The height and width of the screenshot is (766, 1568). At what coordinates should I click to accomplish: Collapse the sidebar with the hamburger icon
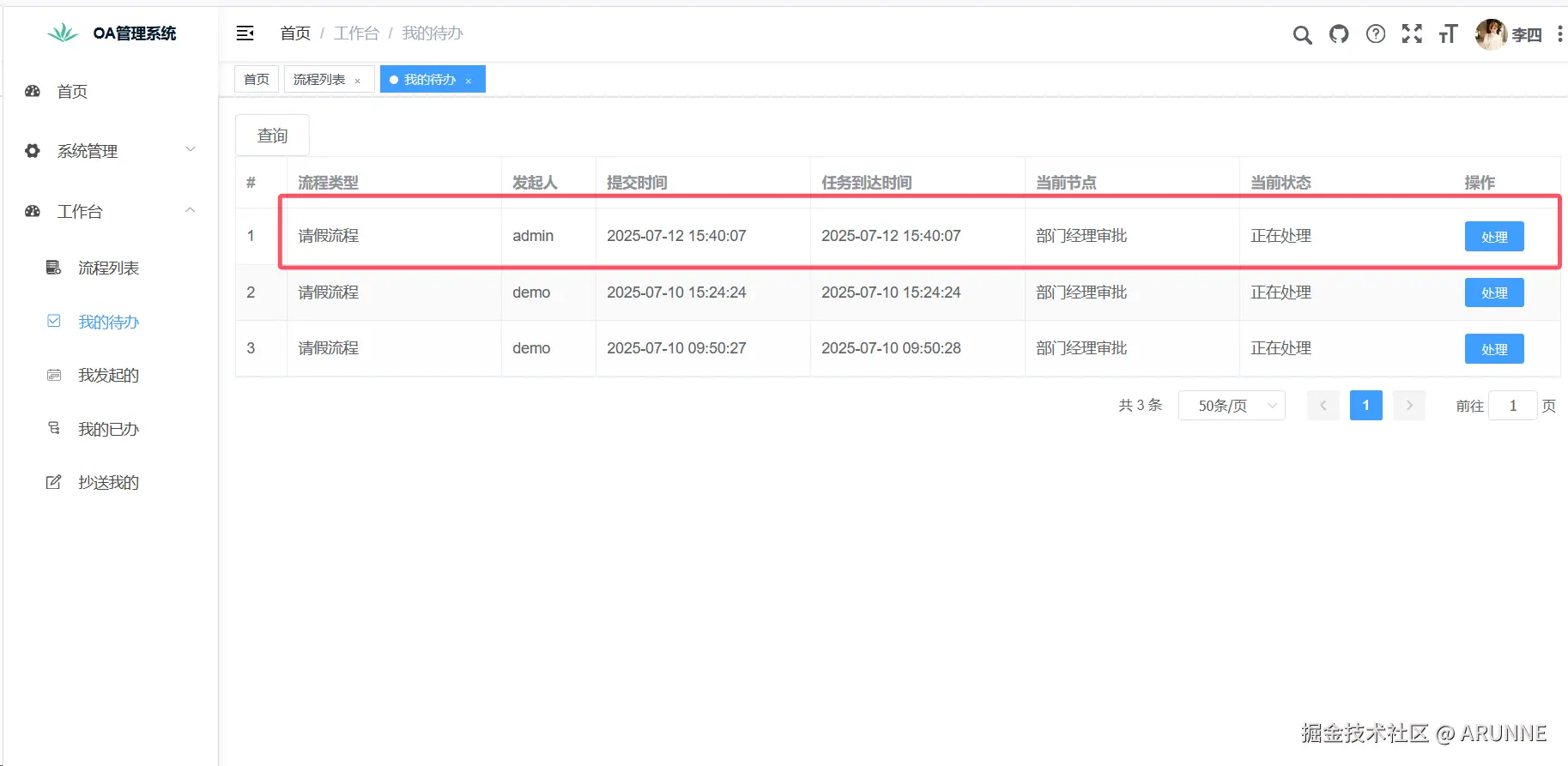point(245,33)
